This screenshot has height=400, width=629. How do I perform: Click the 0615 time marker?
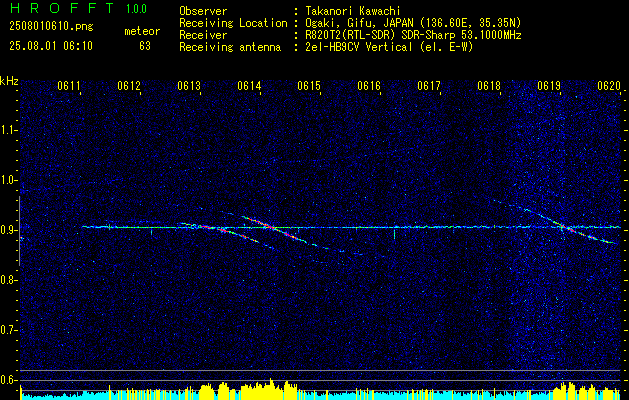[x=309, y=85]
